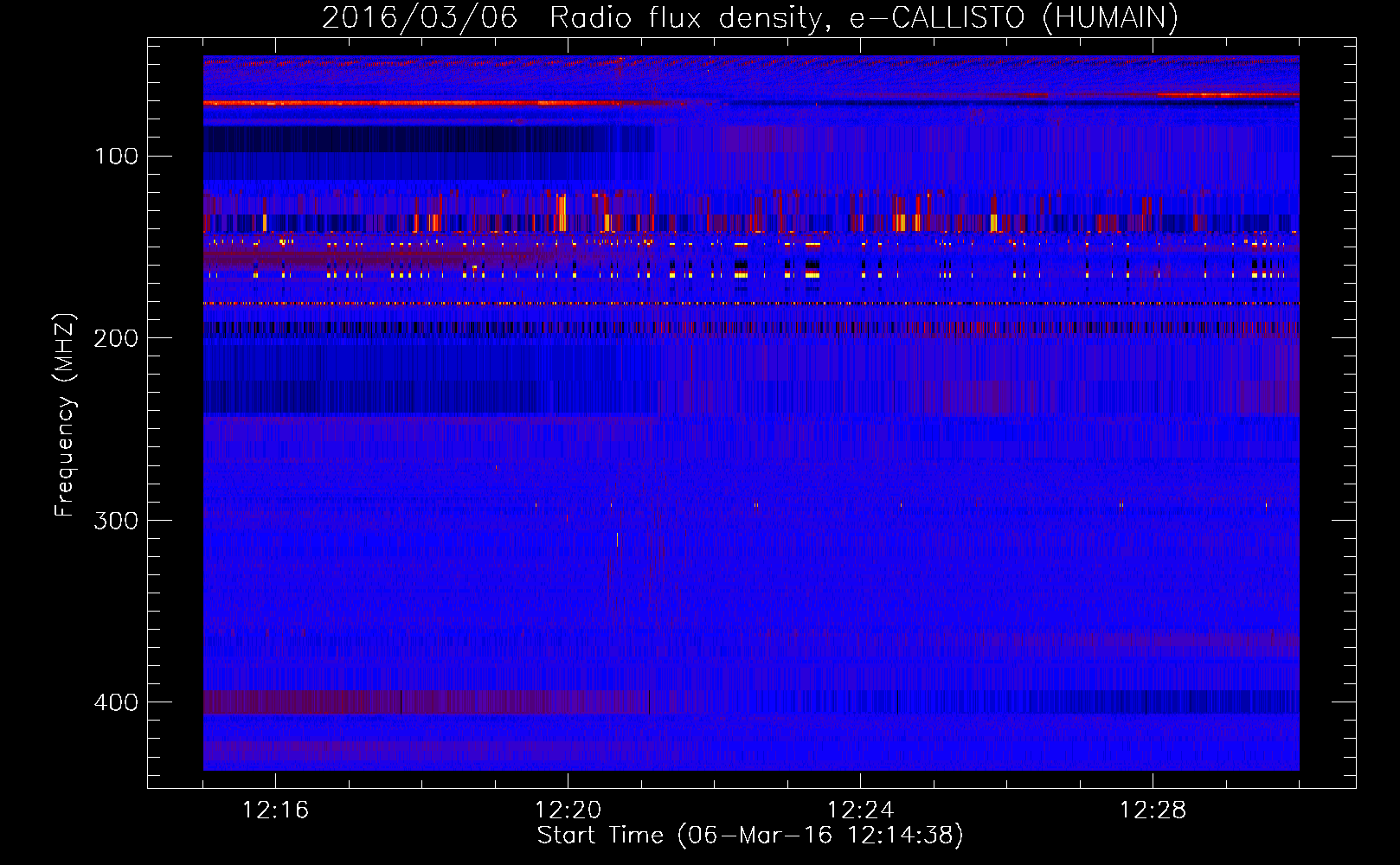The image size is (1400, 865).
Task: Click the plot title 'Radio flux density, e-CALLISTO (HUMAIN)'
Action: tap(864, 18)
